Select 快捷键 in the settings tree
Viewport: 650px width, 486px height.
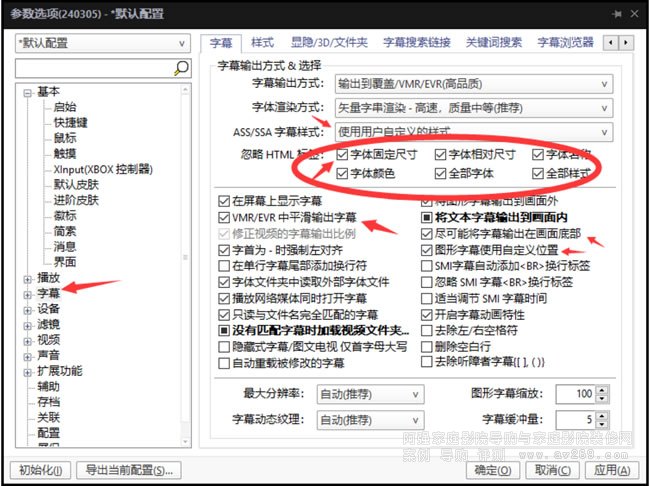(x=70, y=122)
